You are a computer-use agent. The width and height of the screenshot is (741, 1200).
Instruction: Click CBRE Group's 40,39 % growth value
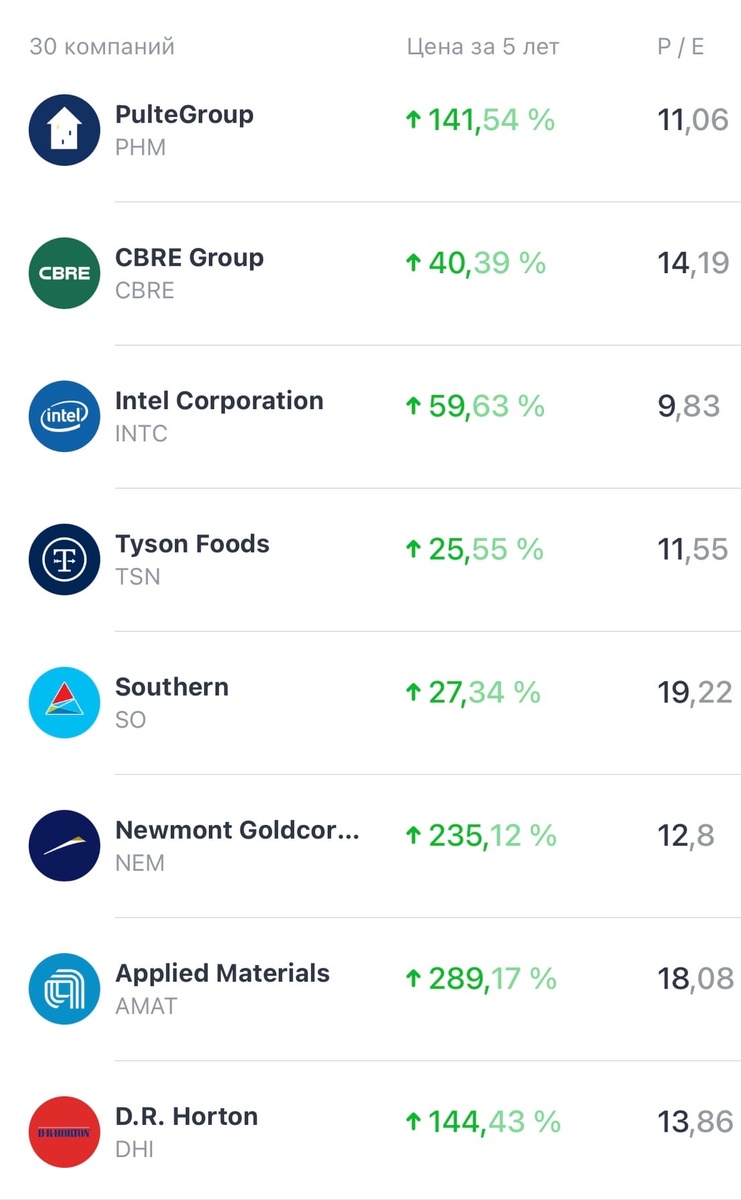(x=475, y=263)
